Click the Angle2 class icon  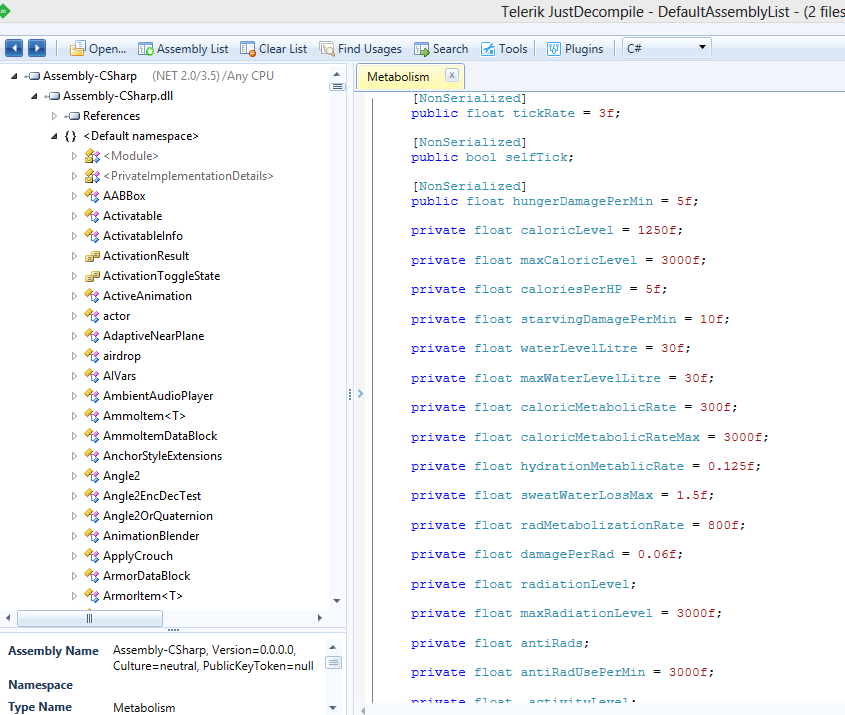click(92, 476)
